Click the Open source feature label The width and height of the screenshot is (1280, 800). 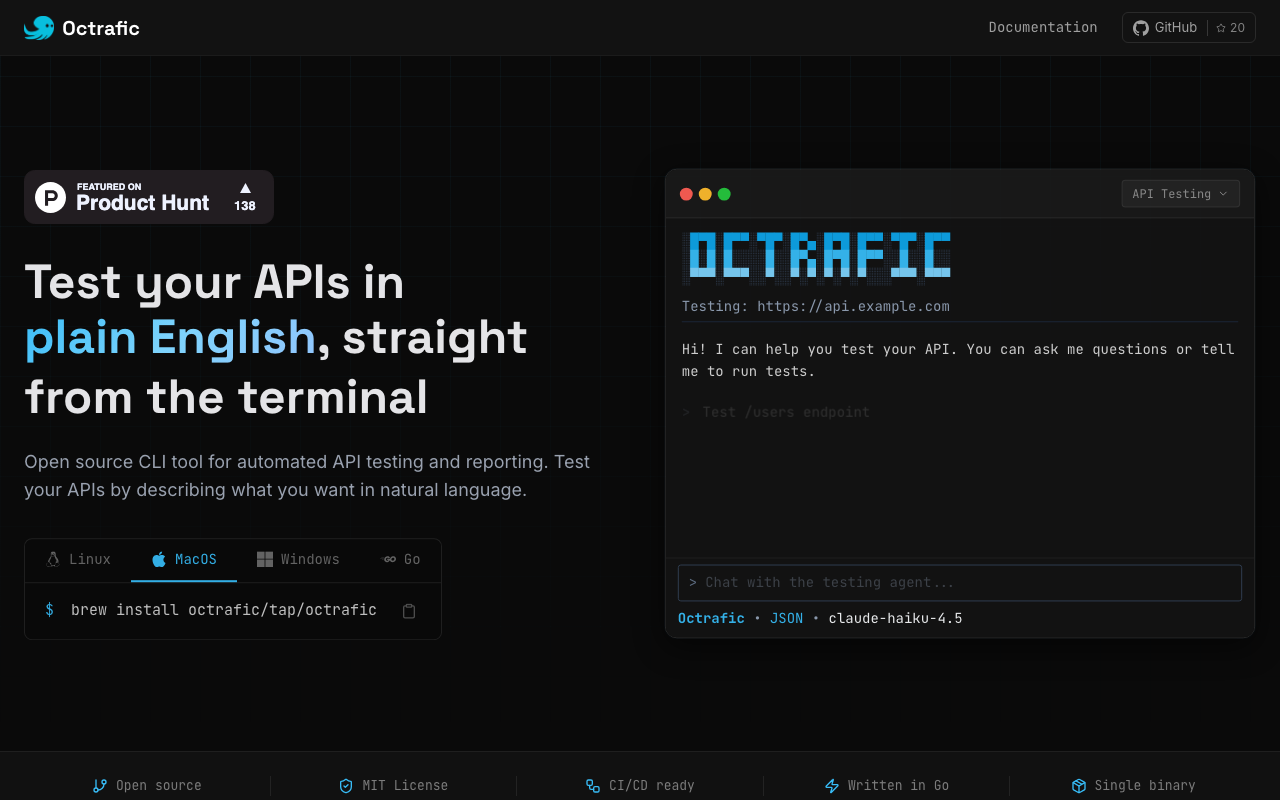tap(159, 786)
